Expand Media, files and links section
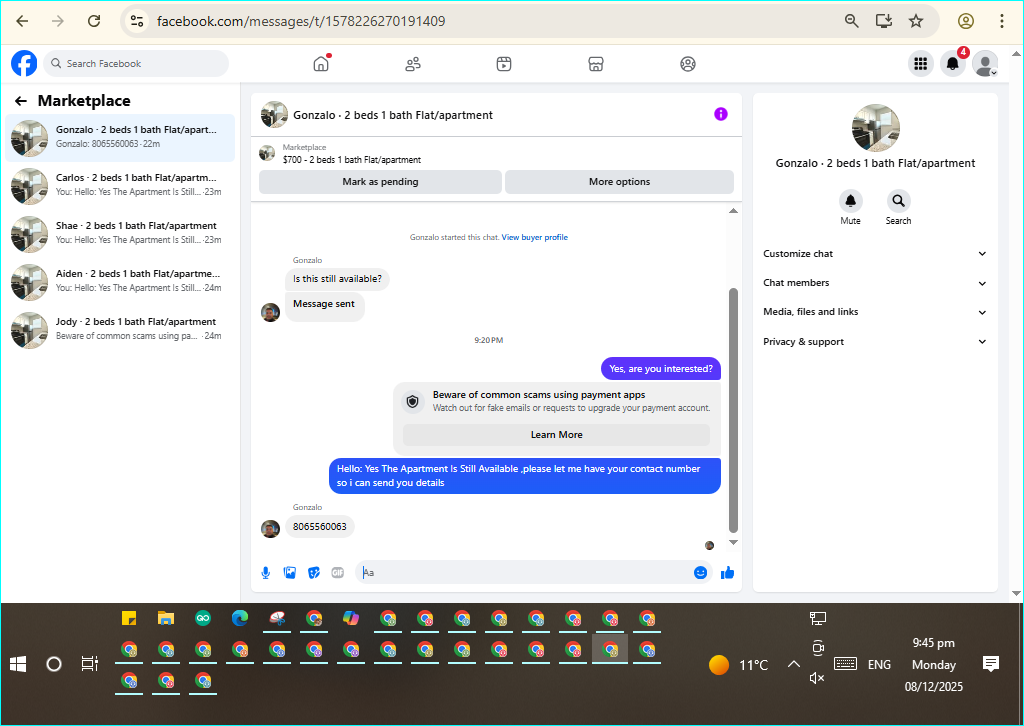1024x726 pixels. (874, 312)
